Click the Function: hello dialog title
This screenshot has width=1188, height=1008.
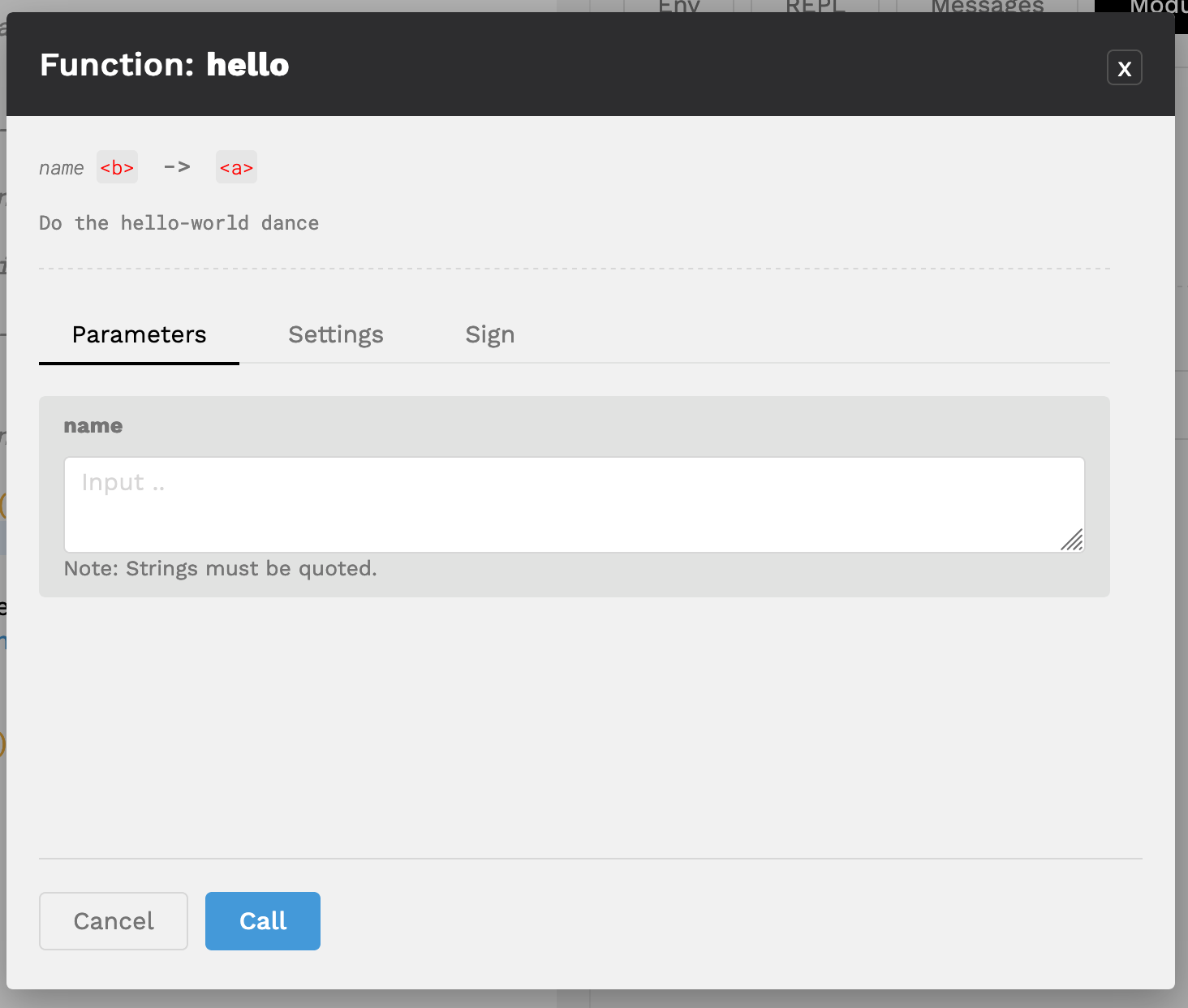point(165,65)
